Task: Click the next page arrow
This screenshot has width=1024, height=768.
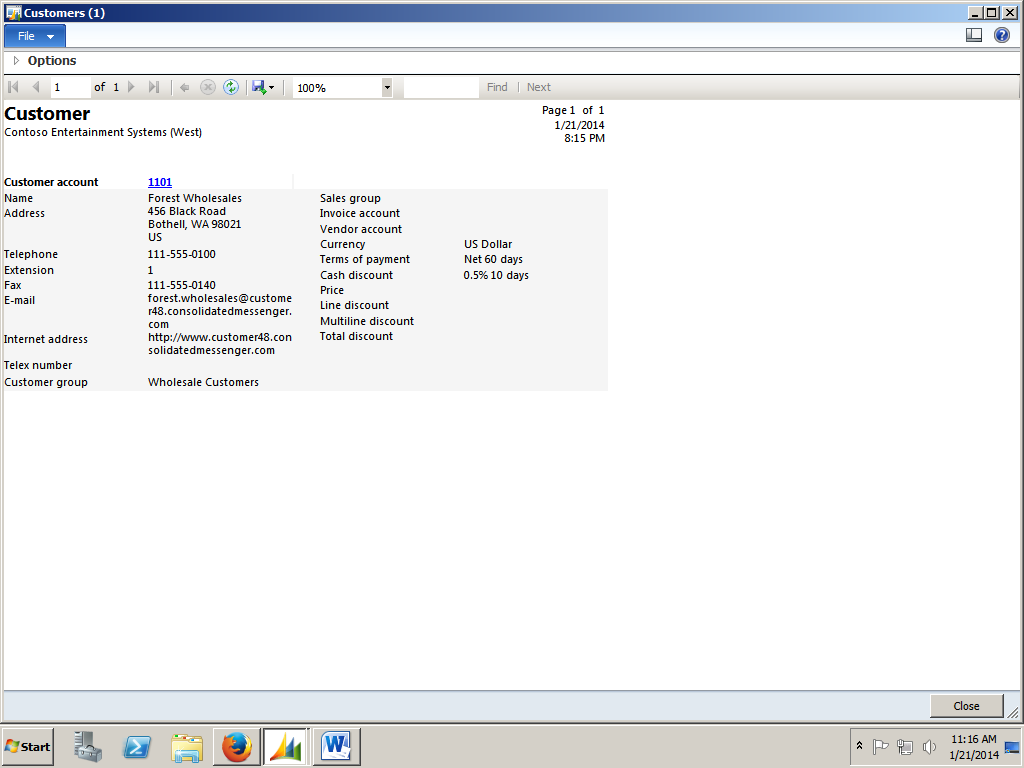Action: pyautogui.click(x=131, y=87)
